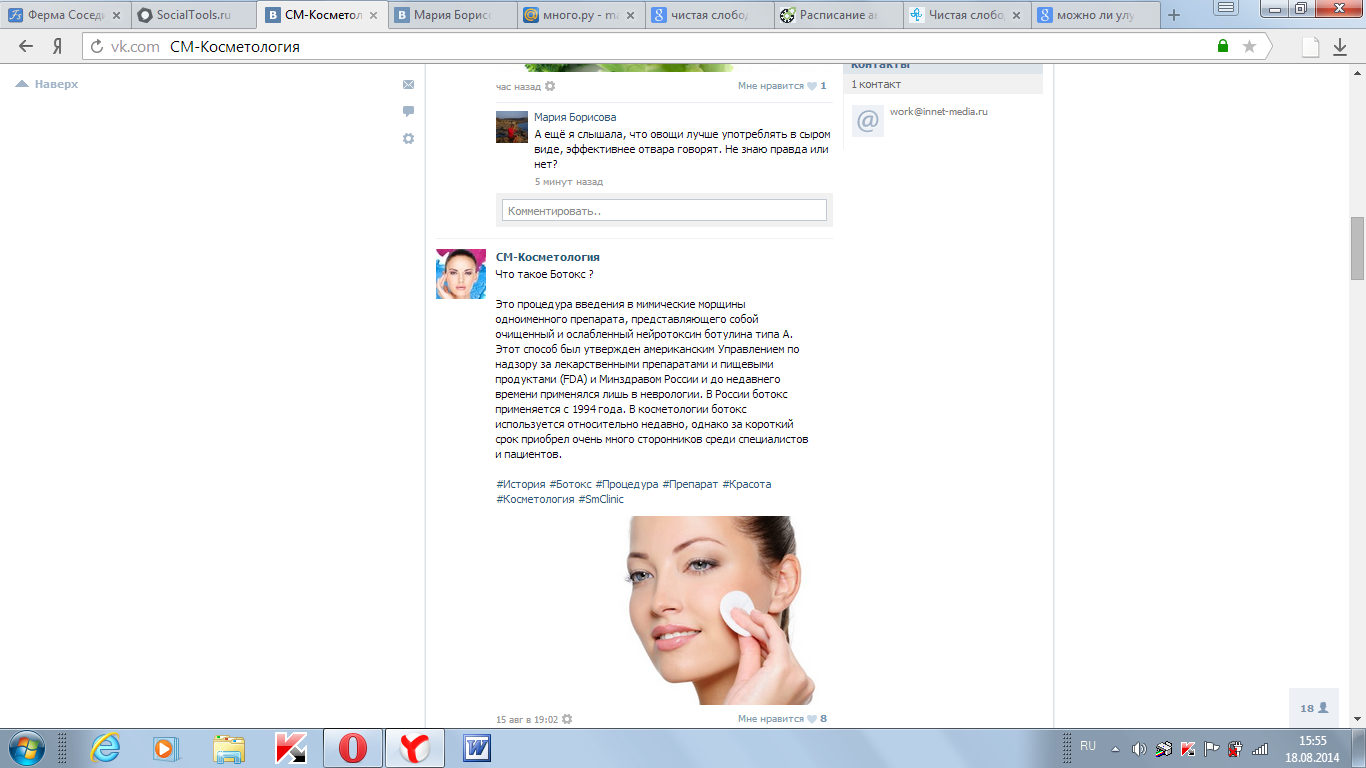Open СМ-Косметология post author link
The image size is (1366, 768).
pos(548,257)
